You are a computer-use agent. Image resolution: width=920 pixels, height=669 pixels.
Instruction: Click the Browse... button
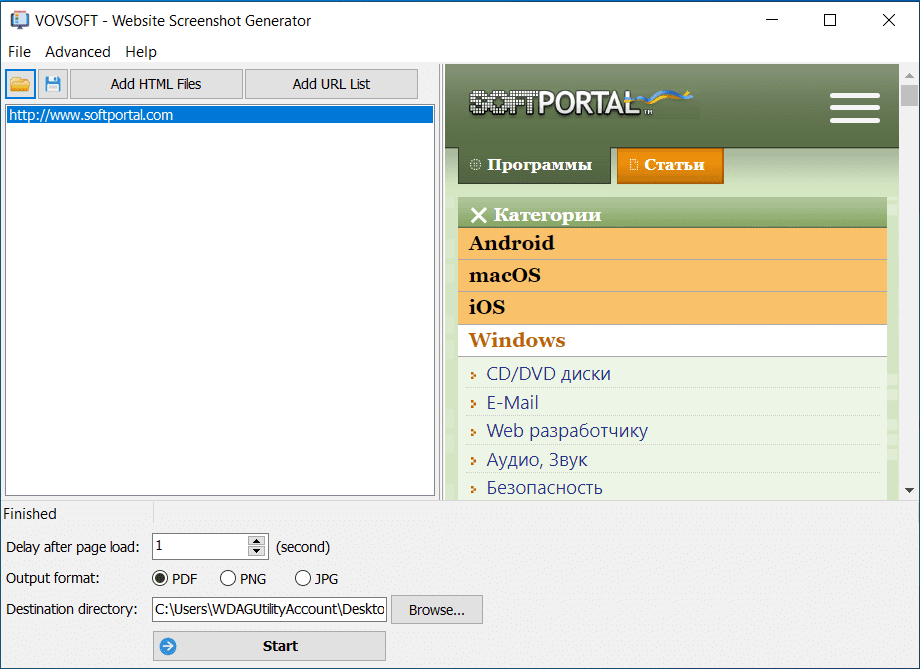point(437,610)
